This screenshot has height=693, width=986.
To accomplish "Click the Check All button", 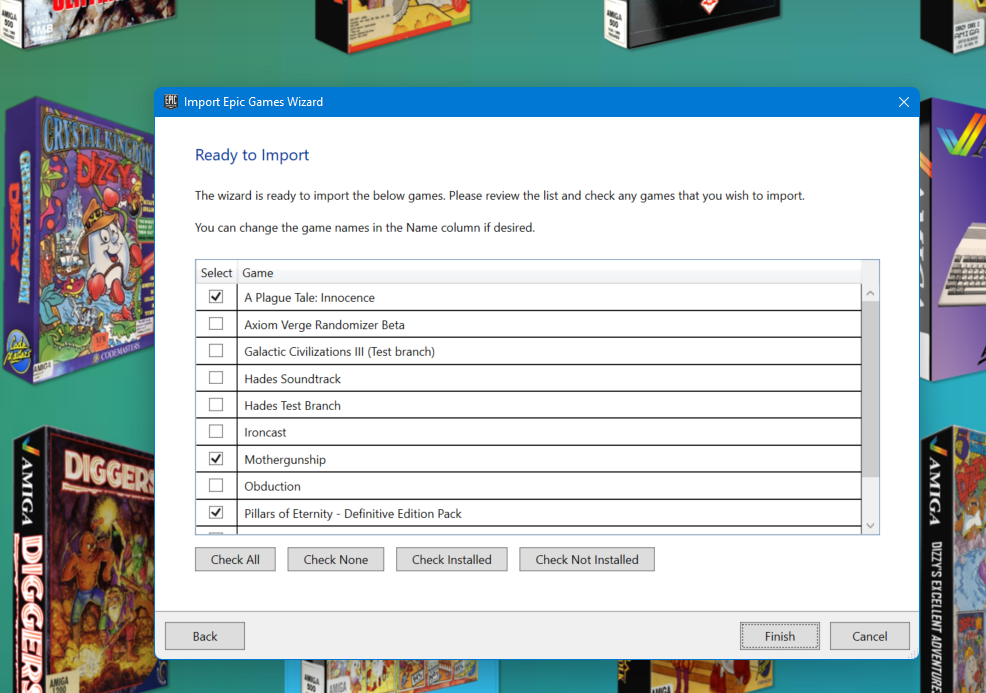I will tap(235, 560).
